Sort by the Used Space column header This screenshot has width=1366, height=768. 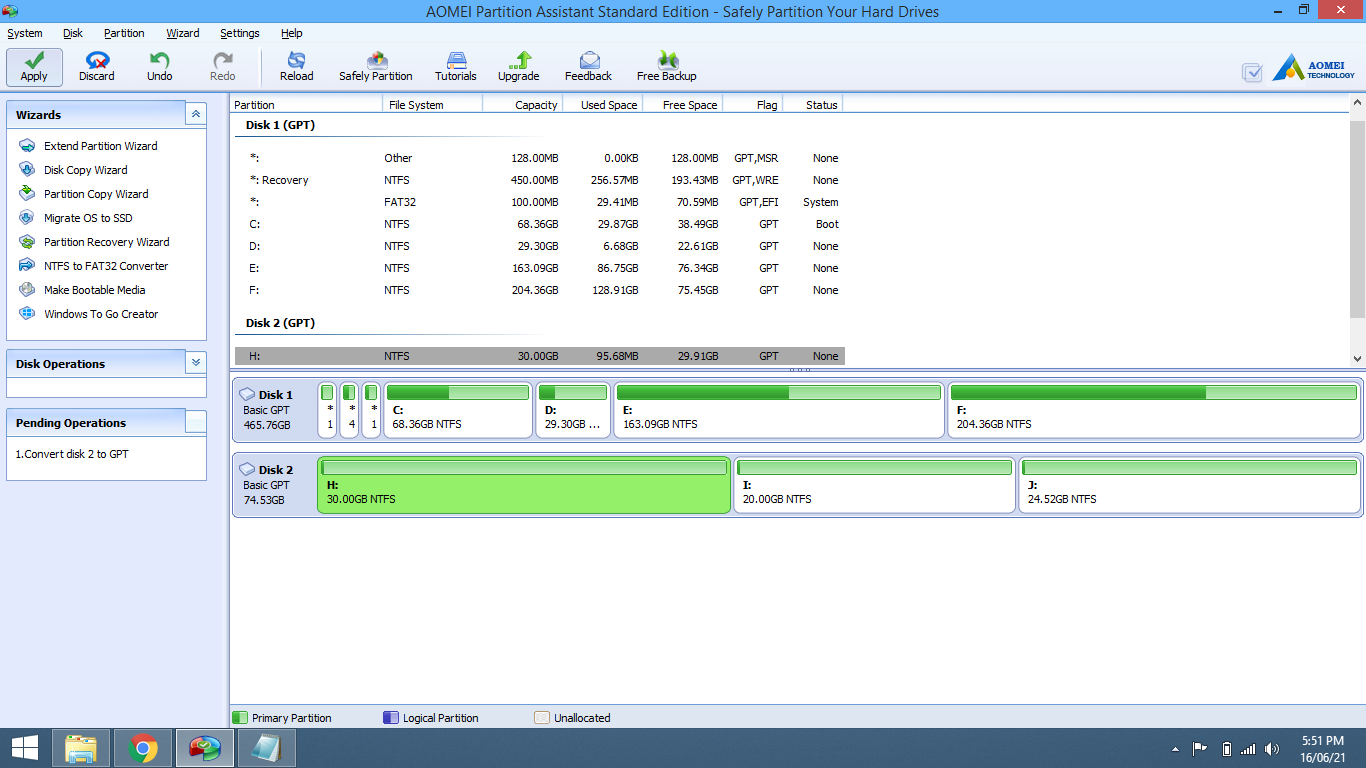[603, 104]
